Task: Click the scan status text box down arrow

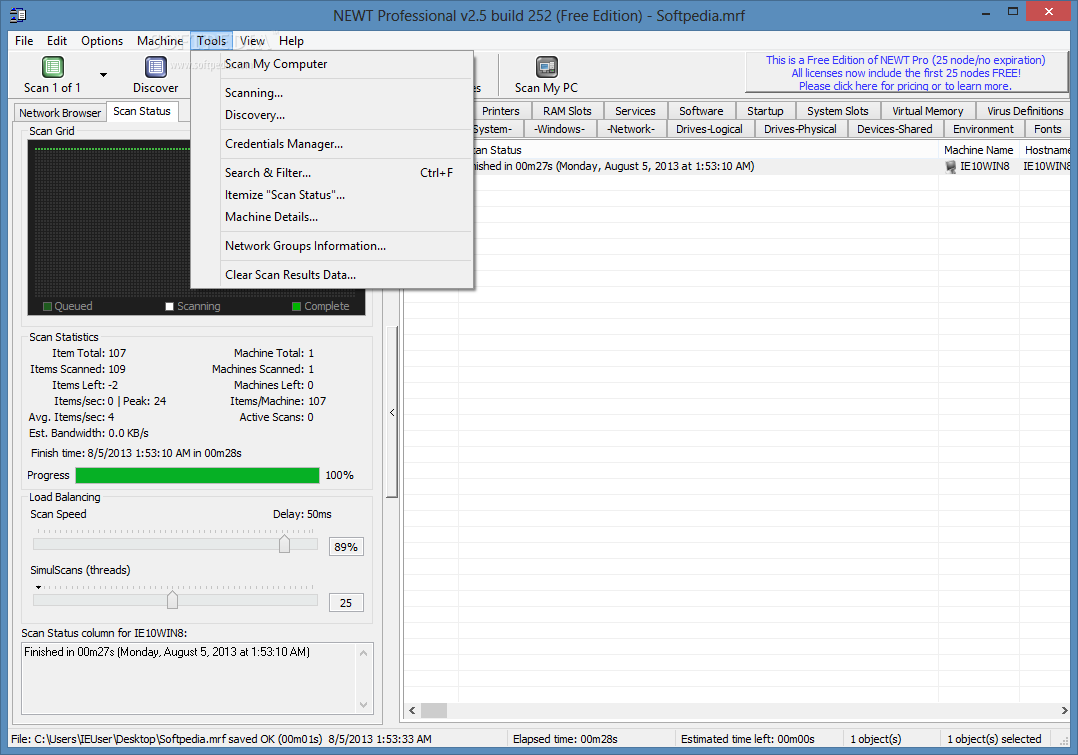Action: pos(364,704)
